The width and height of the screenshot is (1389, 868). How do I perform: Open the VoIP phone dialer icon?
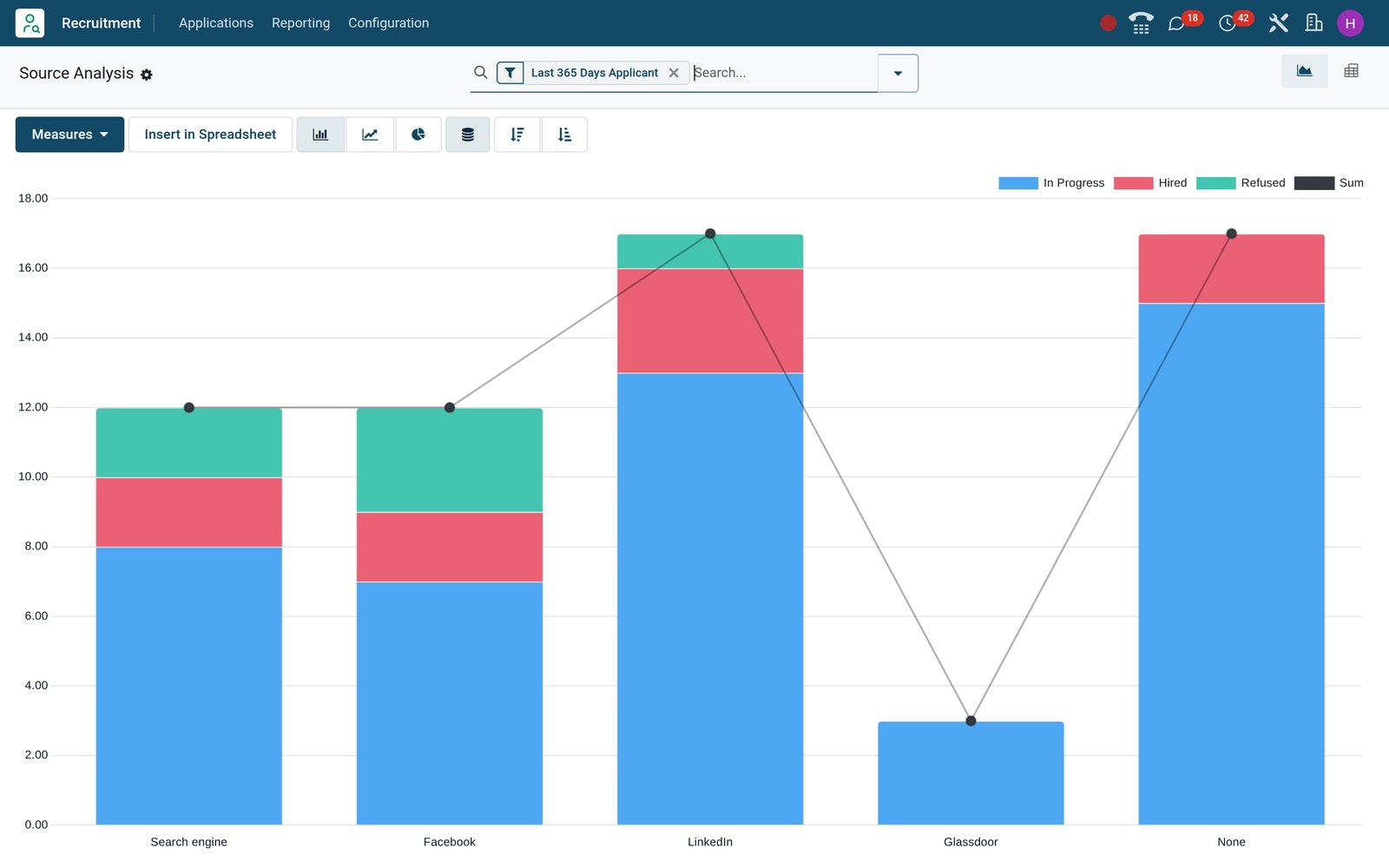click(x=1141, y=23)
